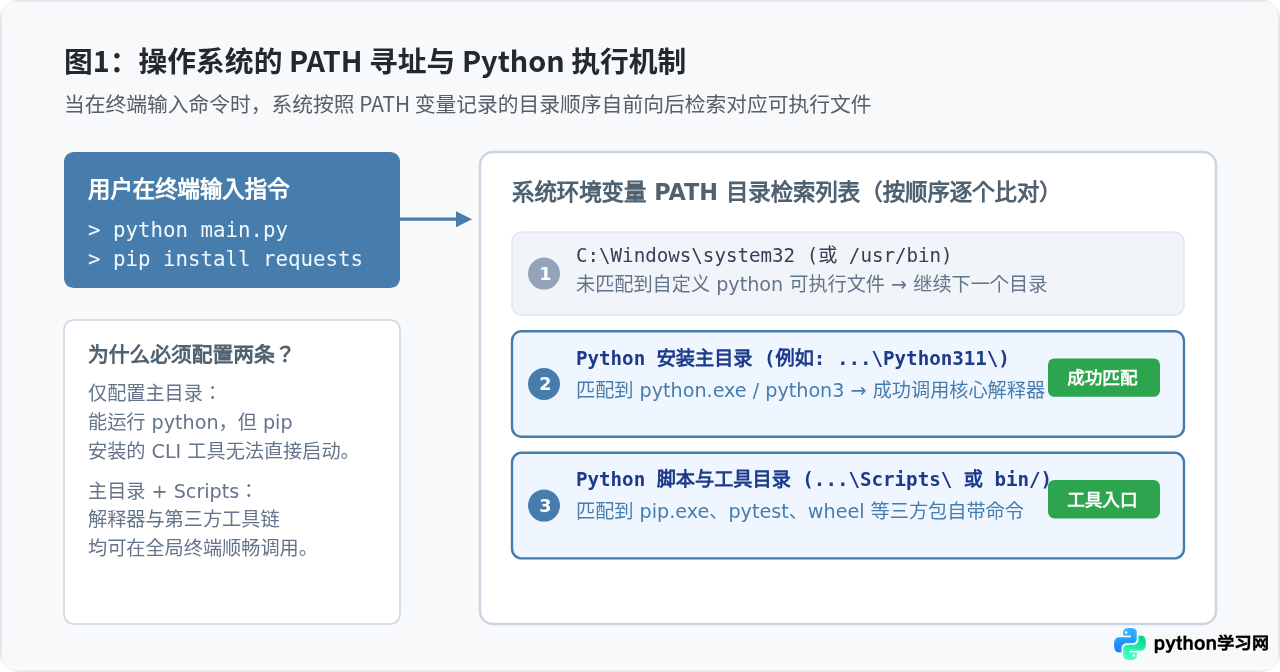This screenshot has width=1280, height=672.
Task: Click the line "安装的 CLI 工具无法直接启动。"
Action: pos(222,451)
